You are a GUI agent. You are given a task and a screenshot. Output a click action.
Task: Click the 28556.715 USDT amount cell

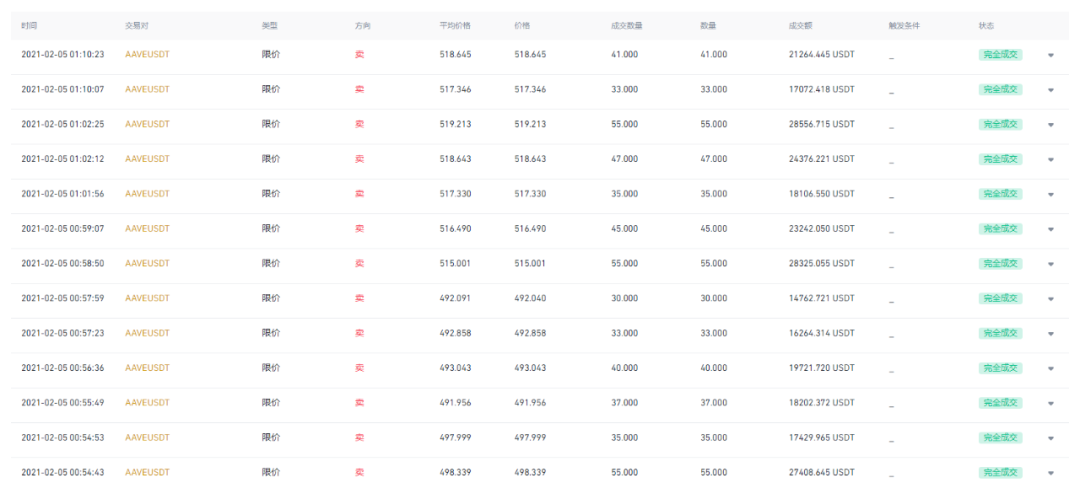pos(822,124)
